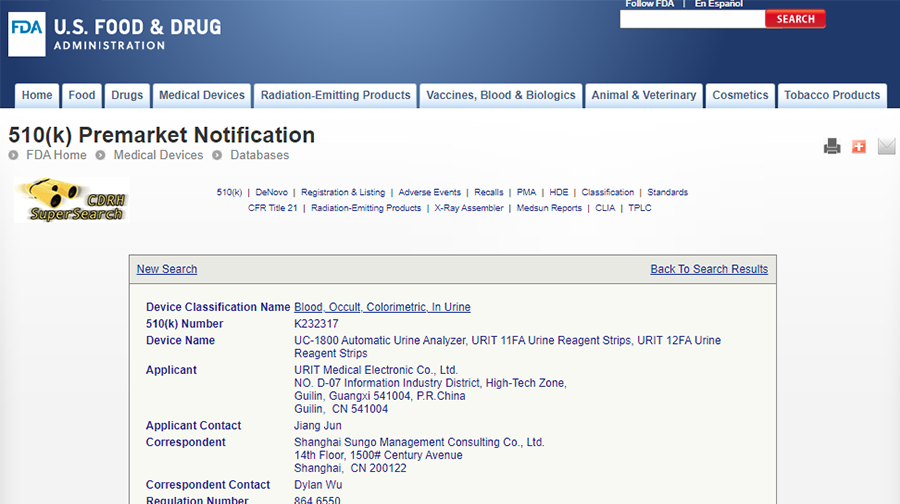Image resolution: width=900 pixels, height=504 pixels.
Task: Select the Recalls database link
Action: pos(489,192)
